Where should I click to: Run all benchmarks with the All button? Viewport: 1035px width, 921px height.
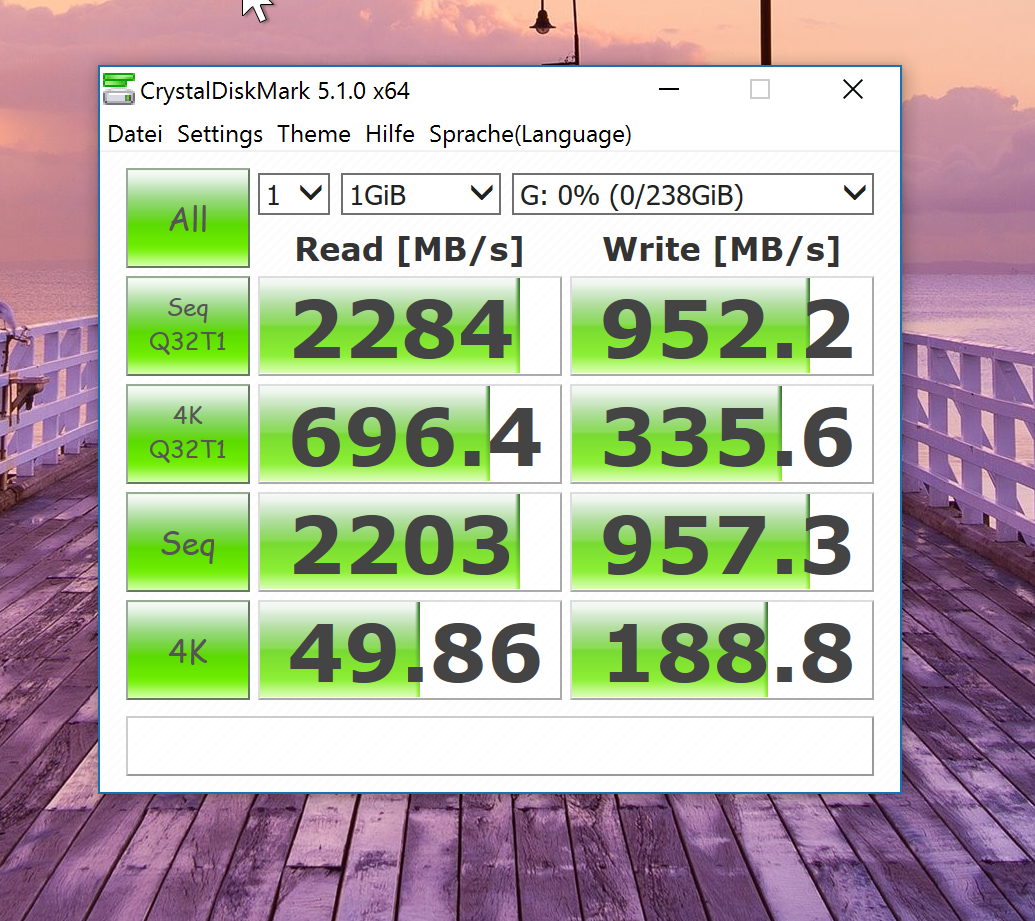tap(188, 218)
